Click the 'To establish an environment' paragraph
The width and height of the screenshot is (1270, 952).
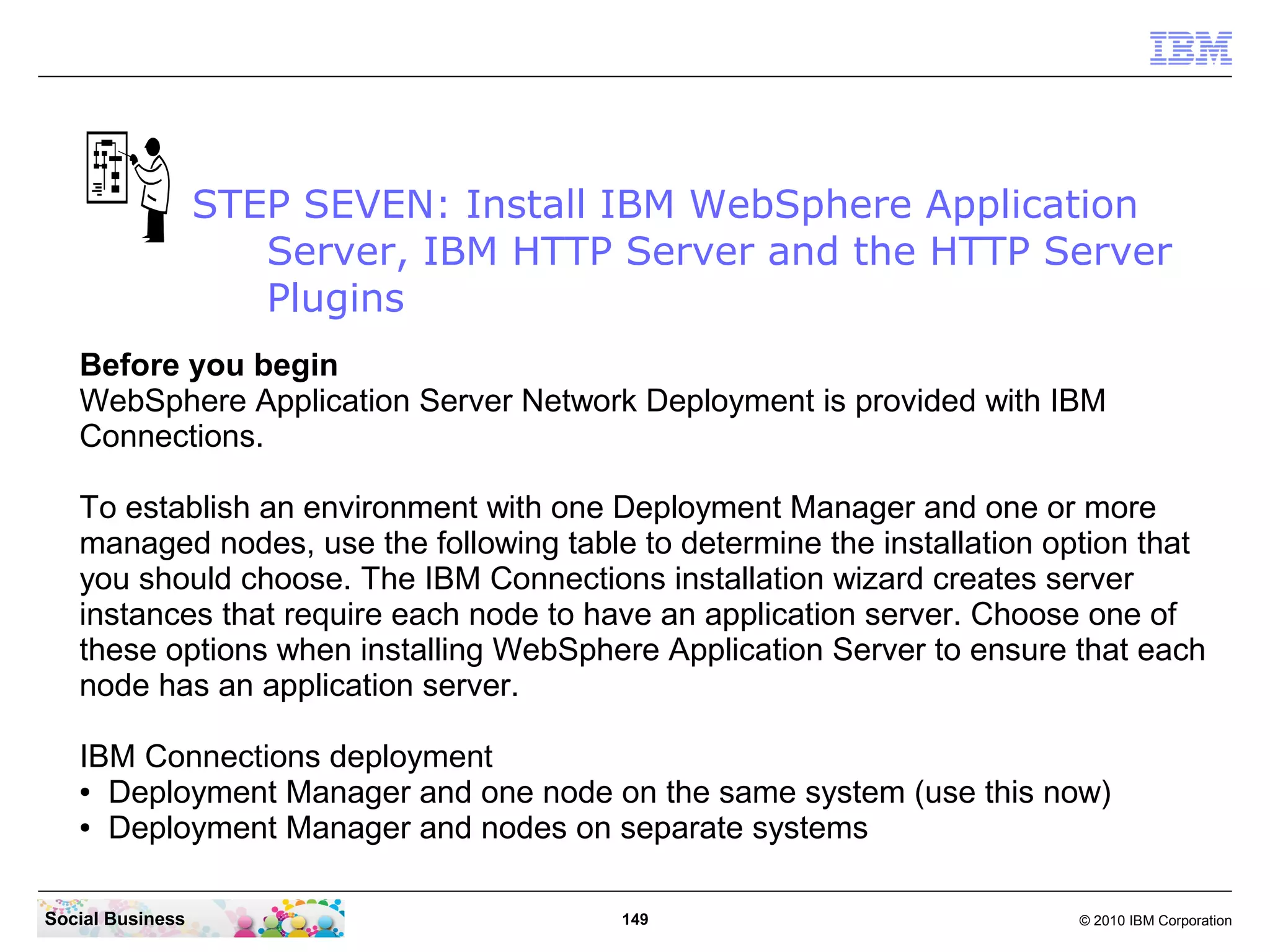(642, 596)
